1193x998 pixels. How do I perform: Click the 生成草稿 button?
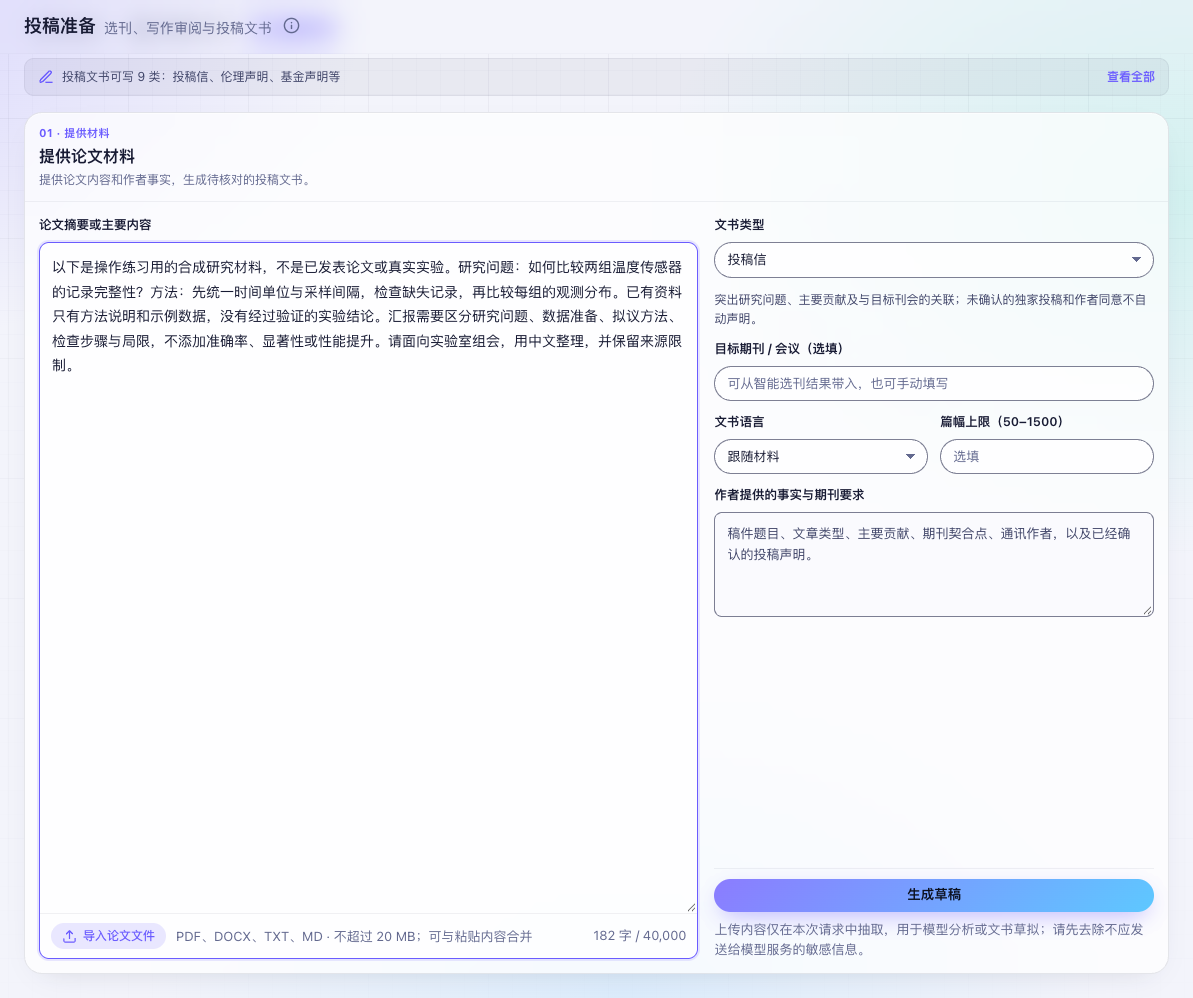coord(934,895)
